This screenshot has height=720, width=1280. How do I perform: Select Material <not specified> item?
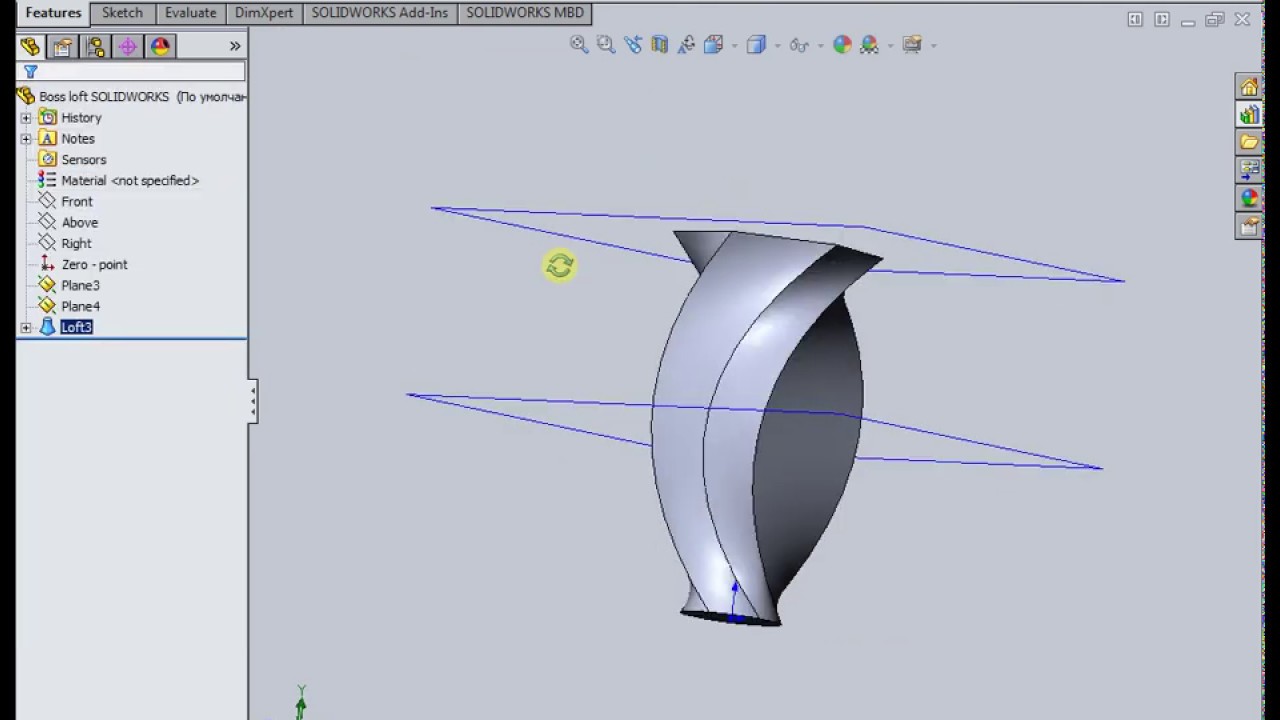(130, 181)
